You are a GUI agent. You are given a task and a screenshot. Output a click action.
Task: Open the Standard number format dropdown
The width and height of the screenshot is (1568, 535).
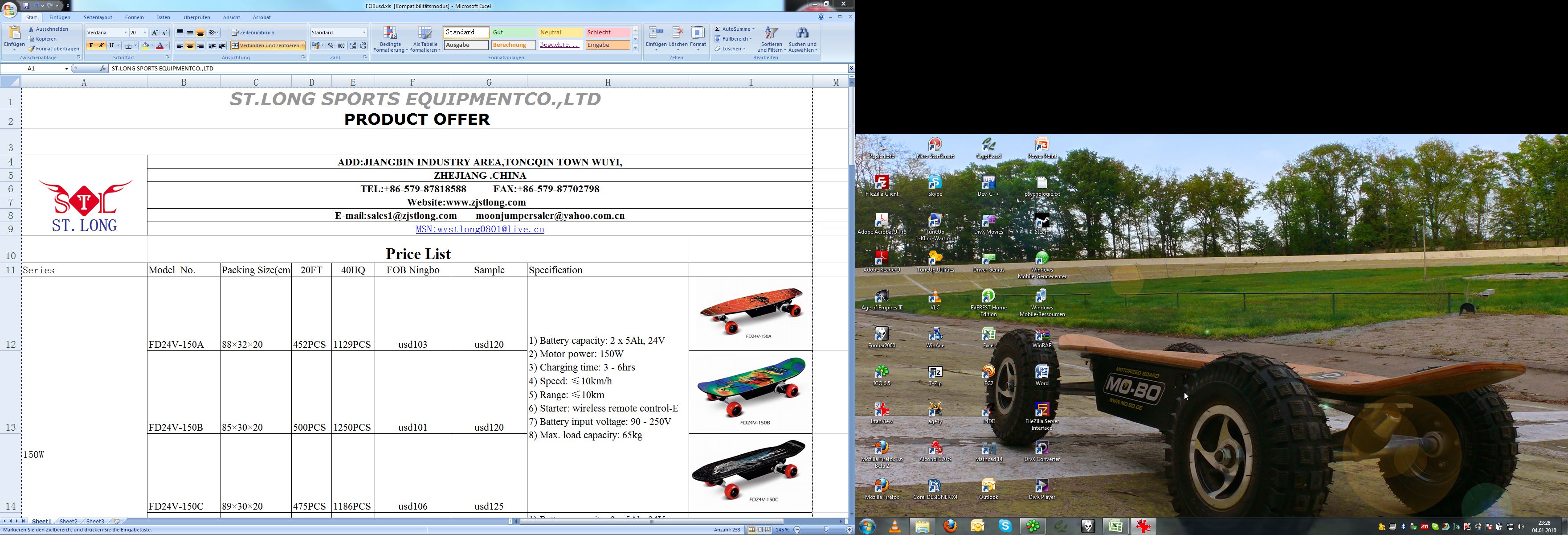364,33
